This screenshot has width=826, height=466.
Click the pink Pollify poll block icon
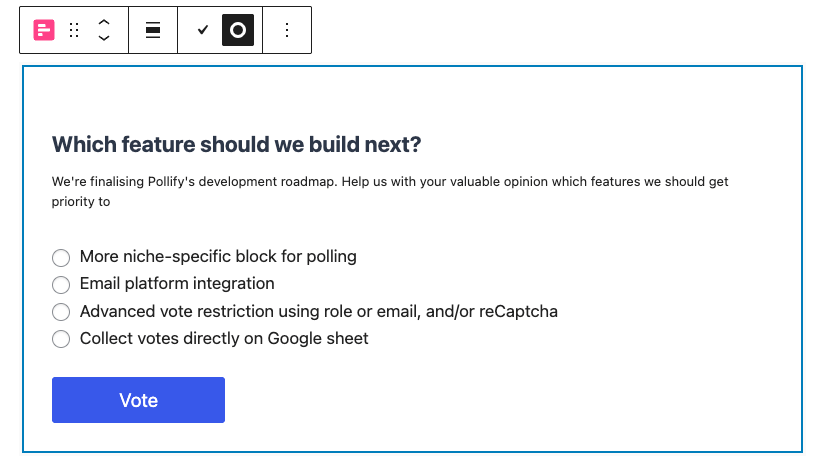[x=44, y=30]
